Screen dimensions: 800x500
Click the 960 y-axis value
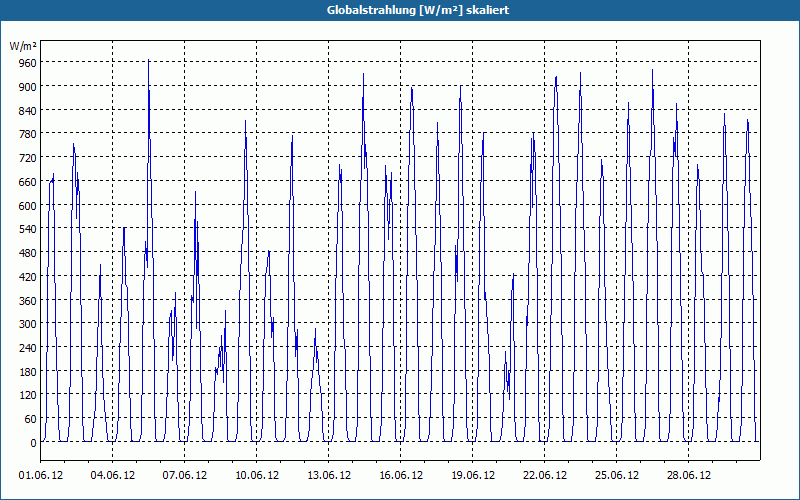click(x=28, y=63)
